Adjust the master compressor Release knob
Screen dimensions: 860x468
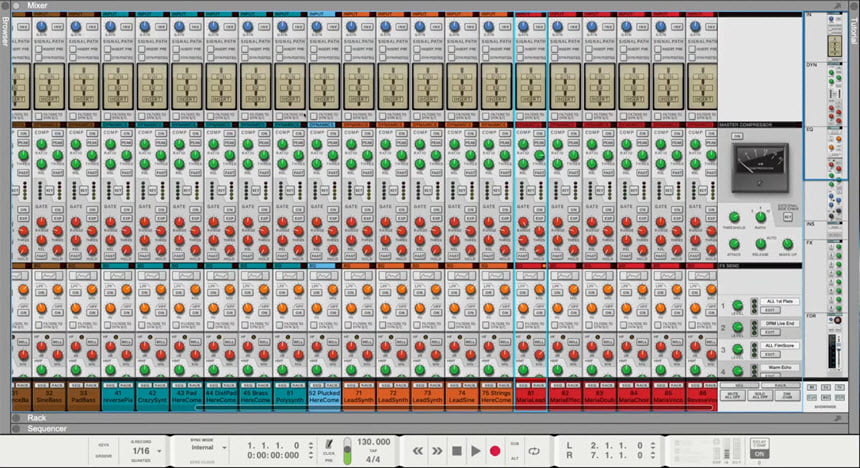pos(760,244)
